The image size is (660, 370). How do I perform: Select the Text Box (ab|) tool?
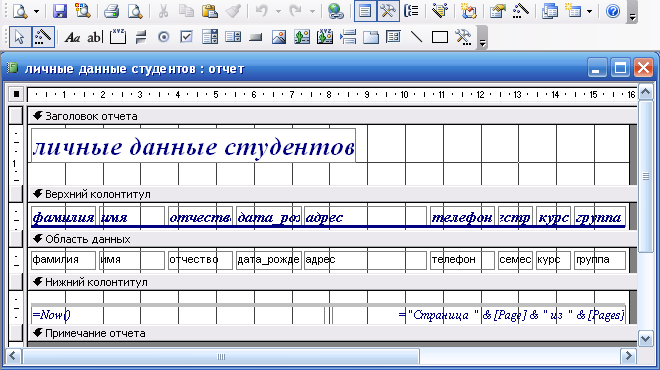95,37
